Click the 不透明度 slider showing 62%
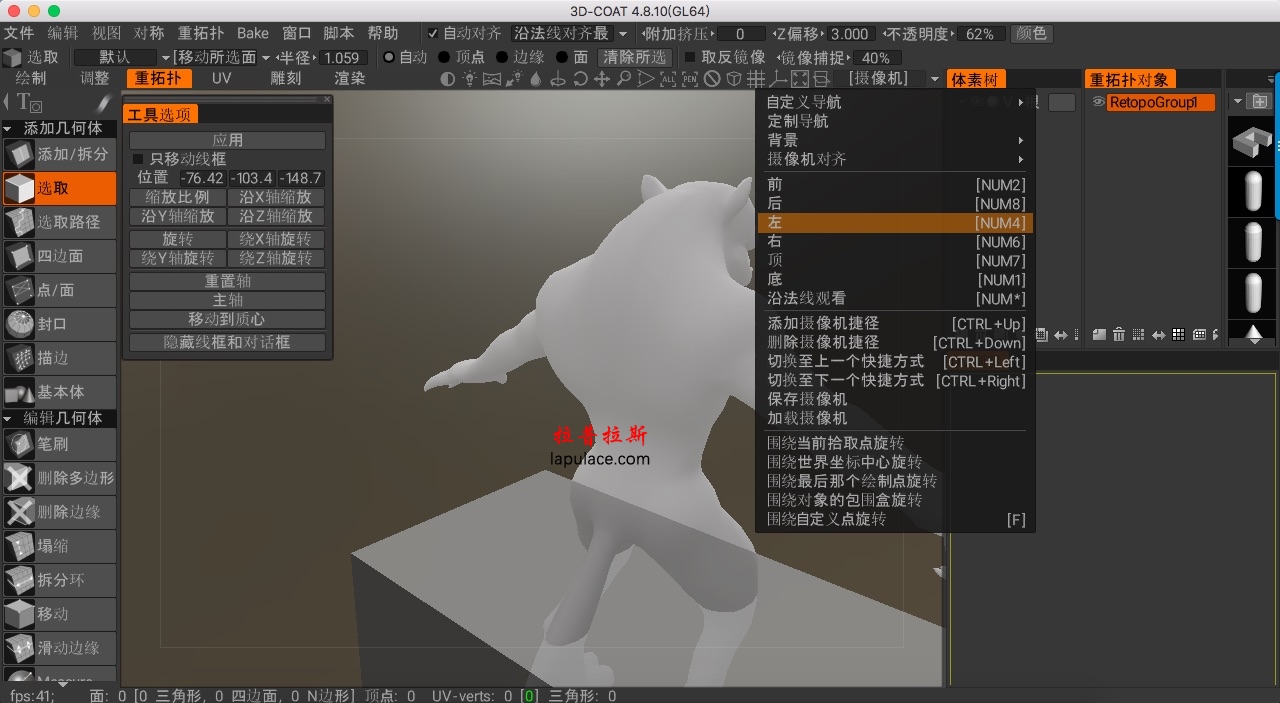1280x703 pixels. pos(980,33)
